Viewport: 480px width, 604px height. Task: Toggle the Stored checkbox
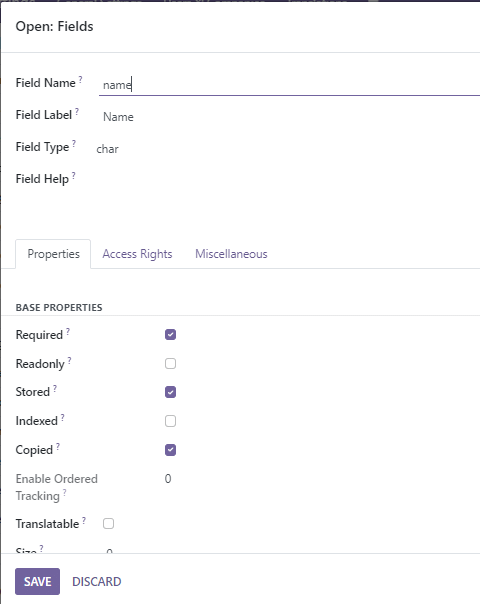[x=170, y=392]
